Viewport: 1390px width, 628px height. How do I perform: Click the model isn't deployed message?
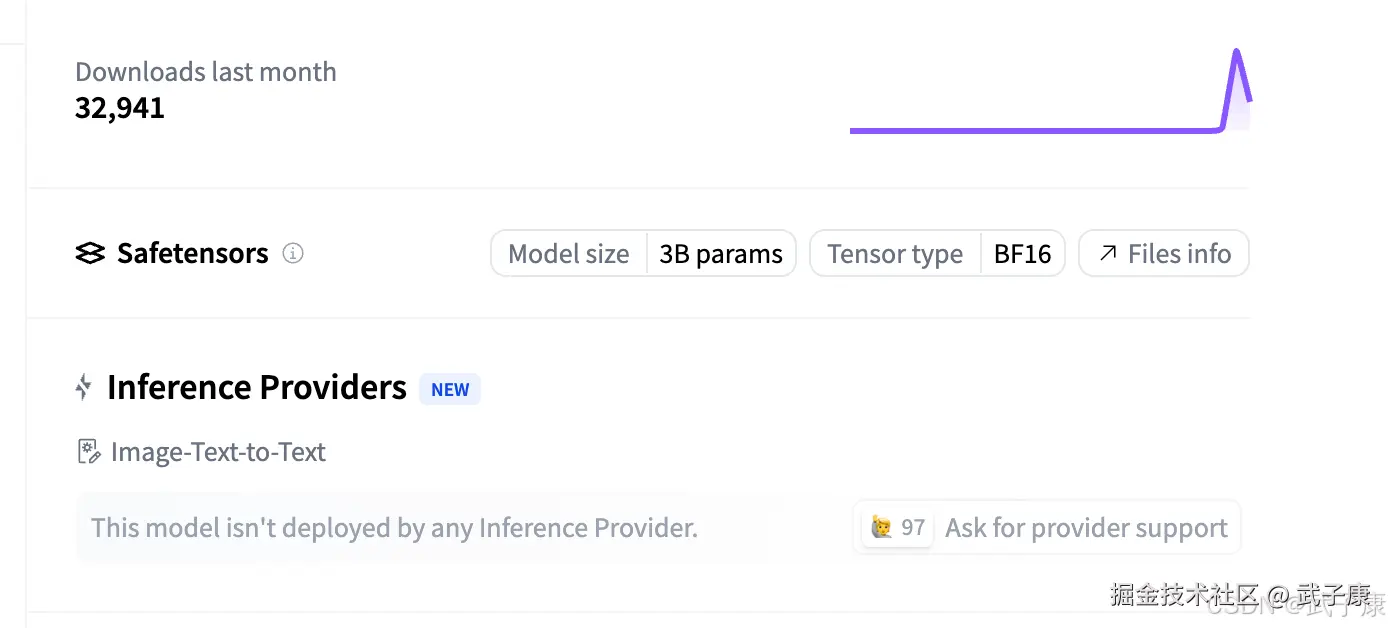394,527
